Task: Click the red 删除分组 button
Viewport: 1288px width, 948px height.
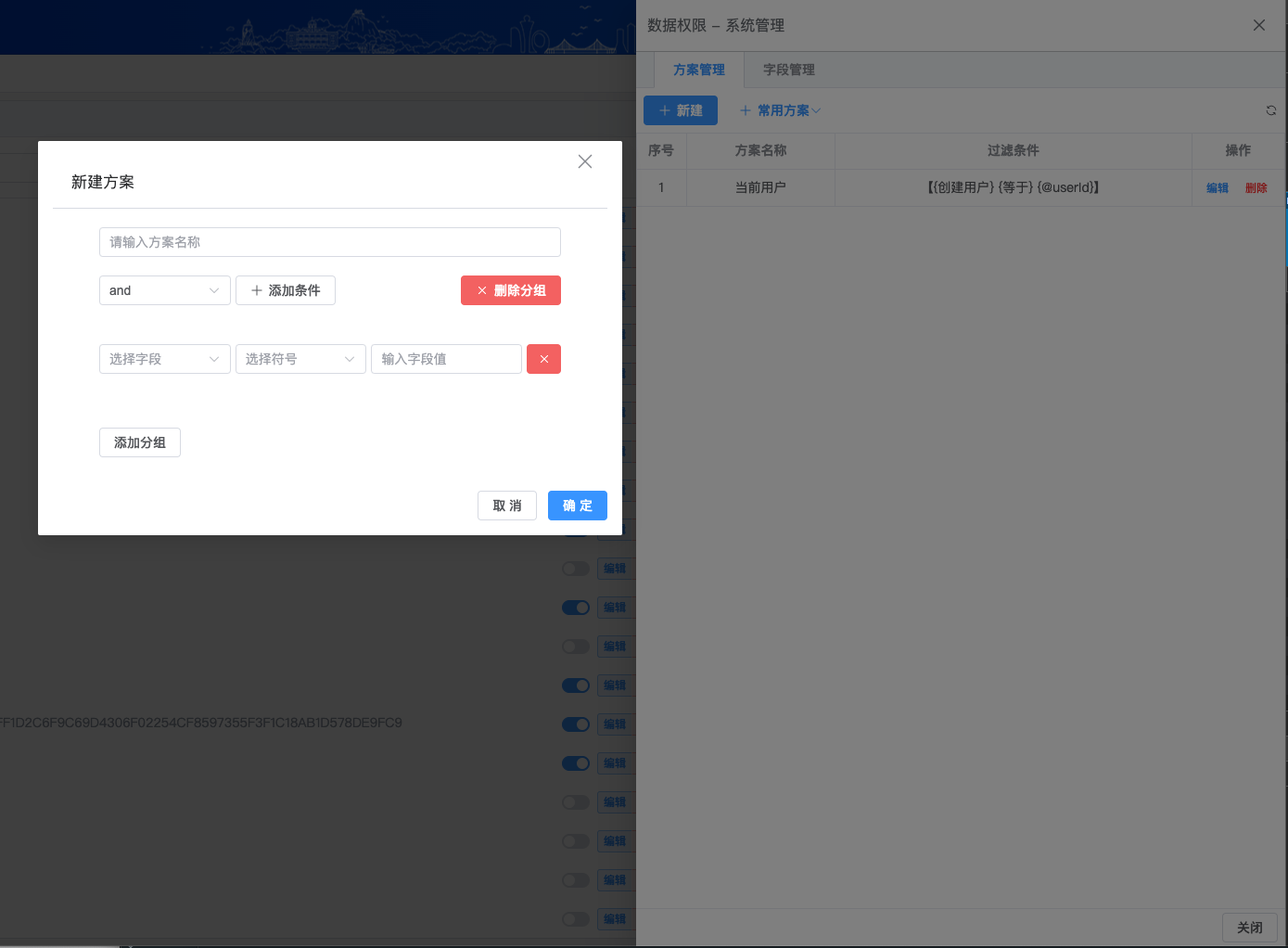Action: click(511, 290)
